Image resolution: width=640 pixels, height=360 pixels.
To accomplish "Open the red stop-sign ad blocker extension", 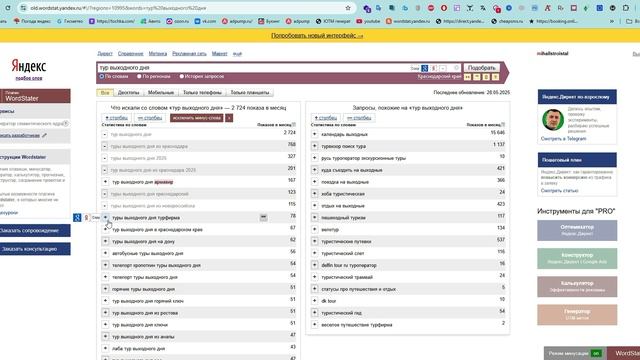I will [431, 8].
